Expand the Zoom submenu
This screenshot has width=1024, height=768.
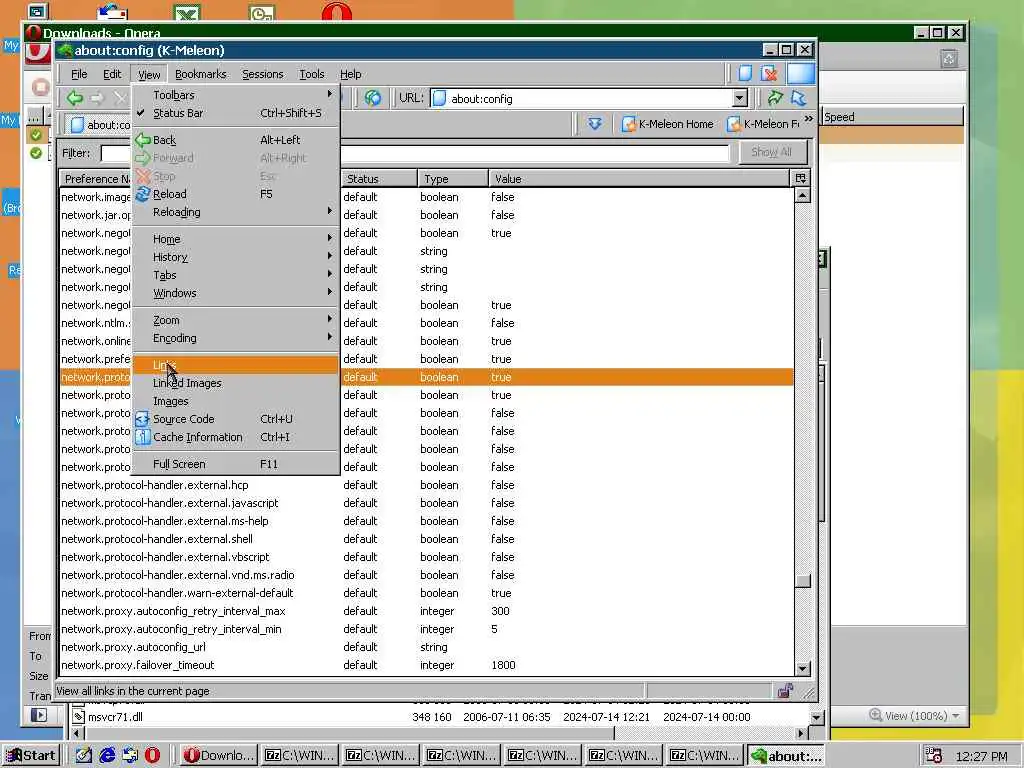click(x=235, y=320)
